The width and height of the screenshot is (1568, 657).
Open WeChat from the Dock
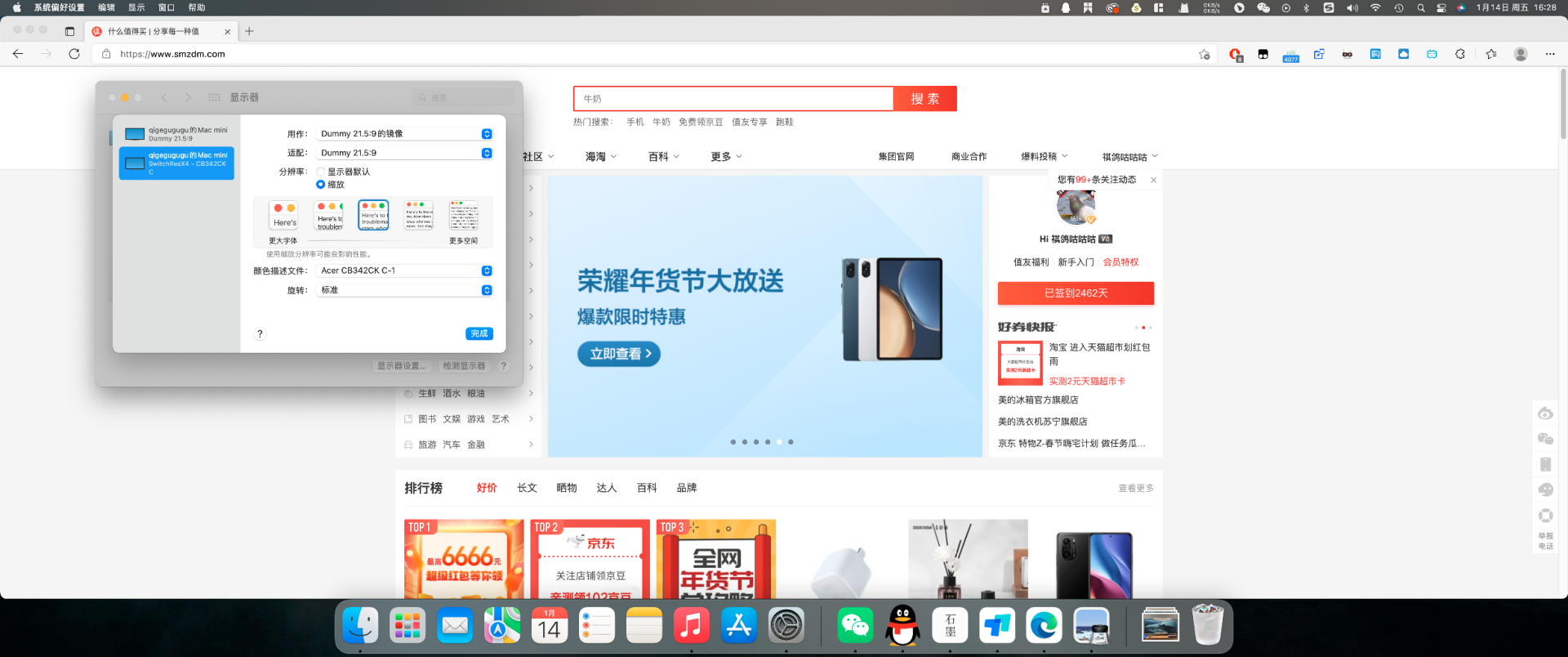point(855,626)
